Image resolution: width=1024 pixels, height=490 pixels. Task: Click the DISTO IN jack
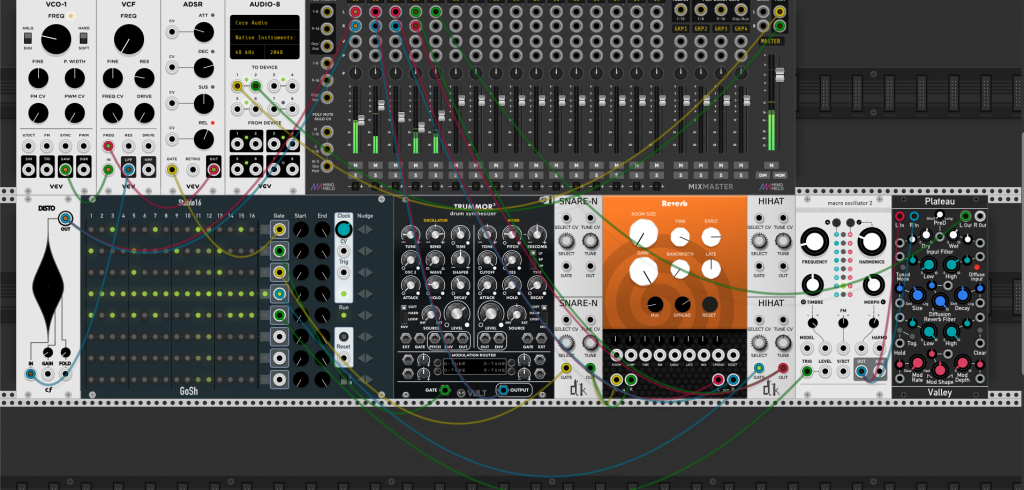(30, 374)
